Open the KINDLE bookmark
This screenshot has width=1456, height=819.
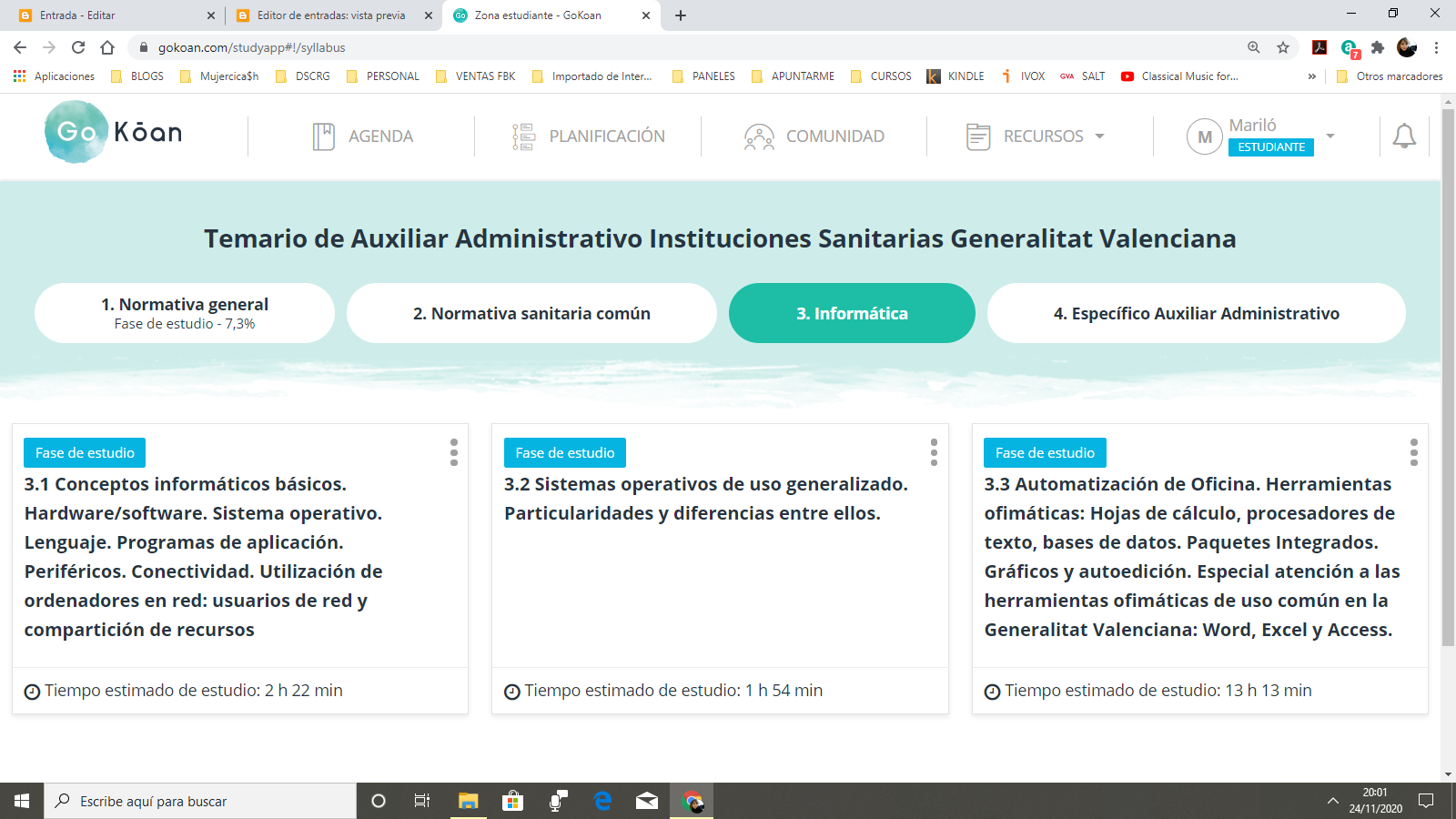point(955,76)
